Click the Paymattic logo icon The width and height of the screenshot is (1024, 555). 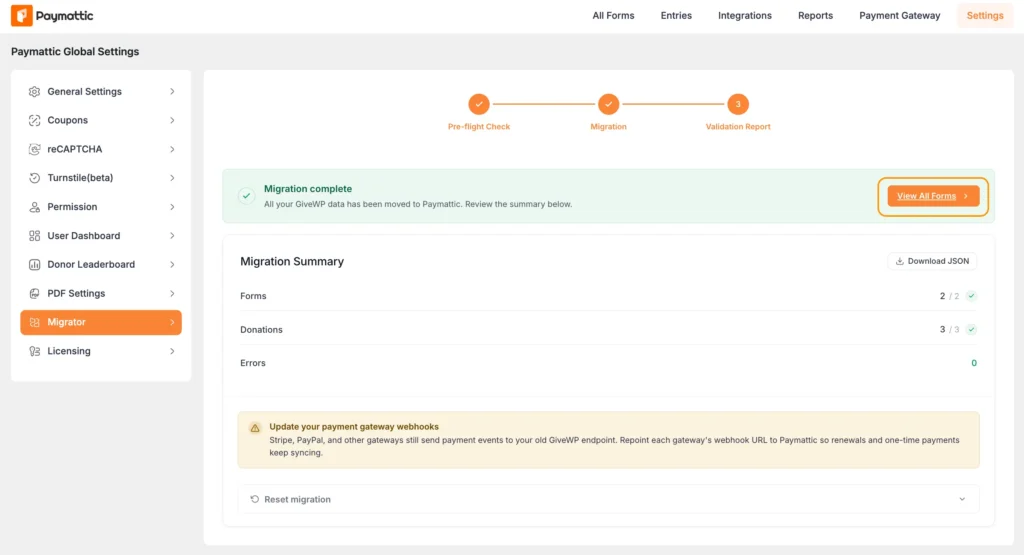[22, 16]
